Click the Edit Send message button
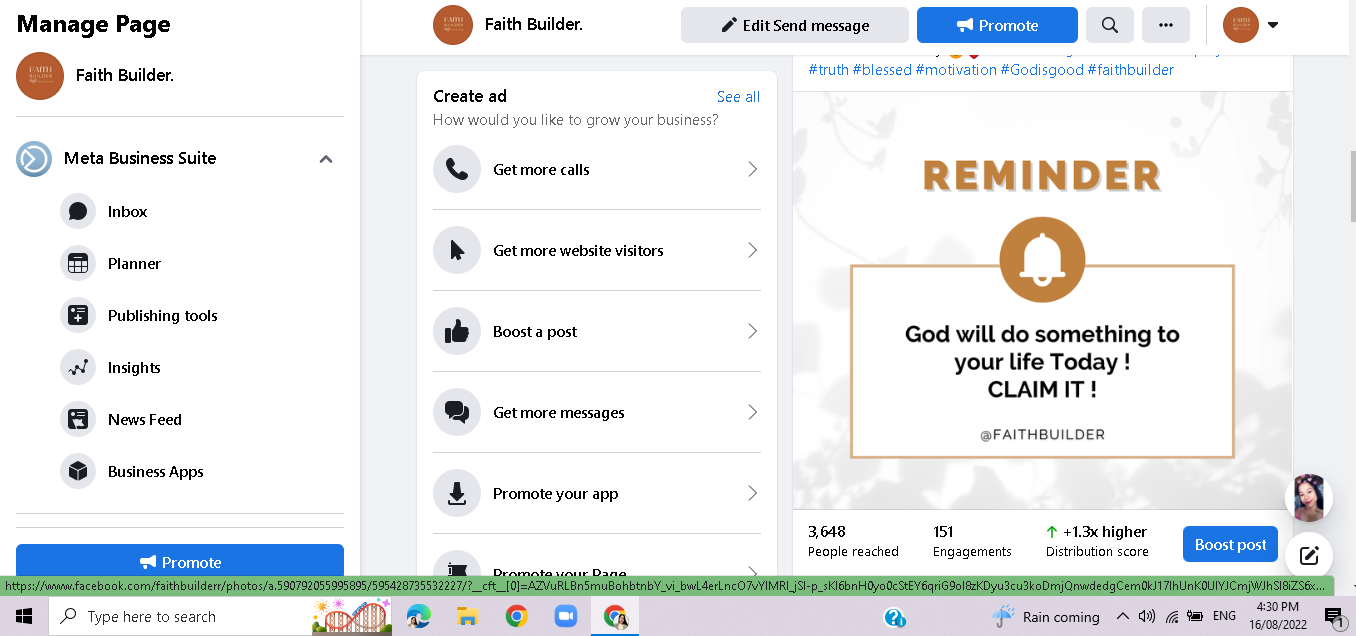The width and height of the screenshot is (1356, 636). [x=795, y=25]
